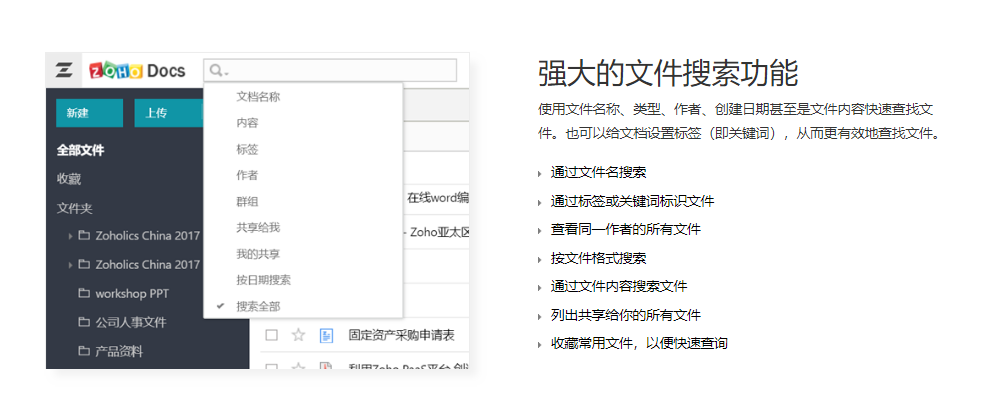Choose 文档名称 search filter
993x417 pixels.
[258, 97]
